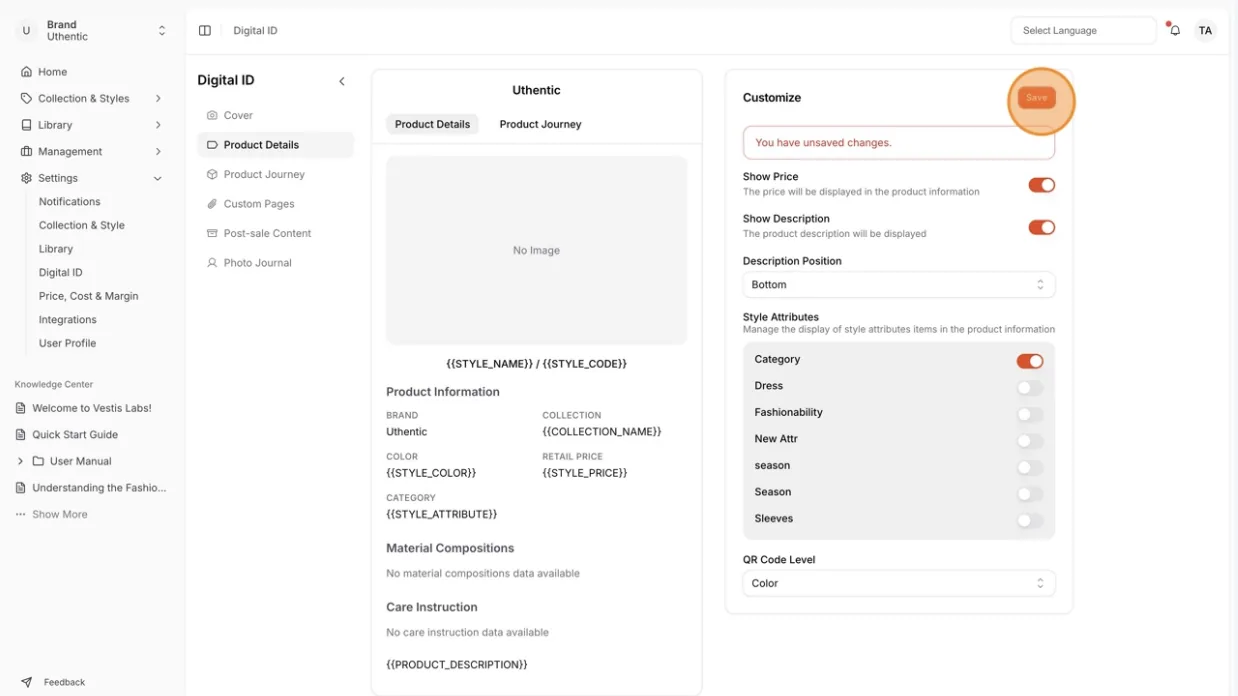Click the Custom Pages paperclip icon

(212, 204)
